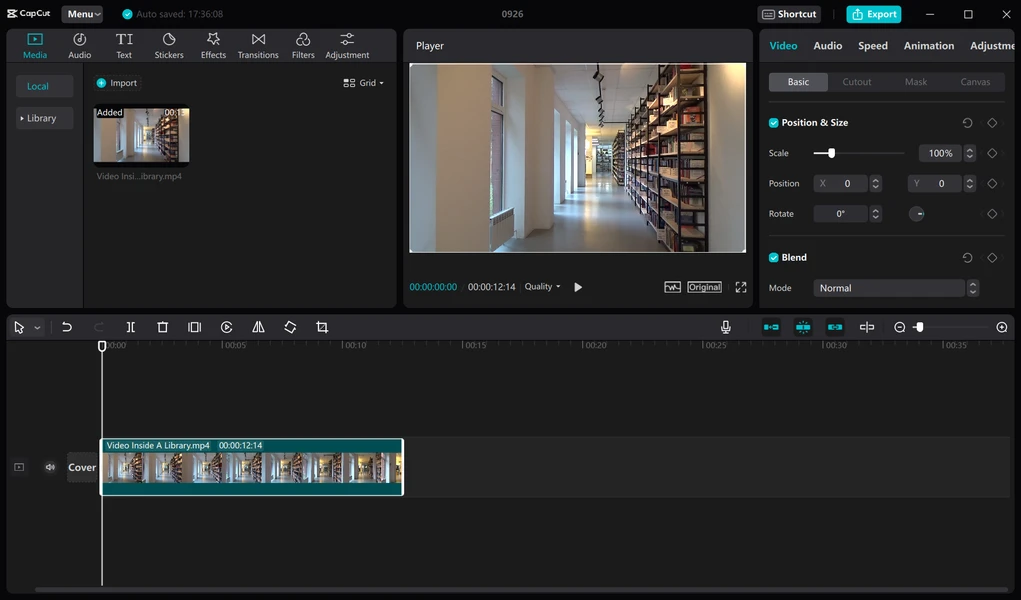The width and height of the screenshot is (1021, 600).
Task: Click the undo arrow icon
Action: pyautogui.click(x=66, y=327)
